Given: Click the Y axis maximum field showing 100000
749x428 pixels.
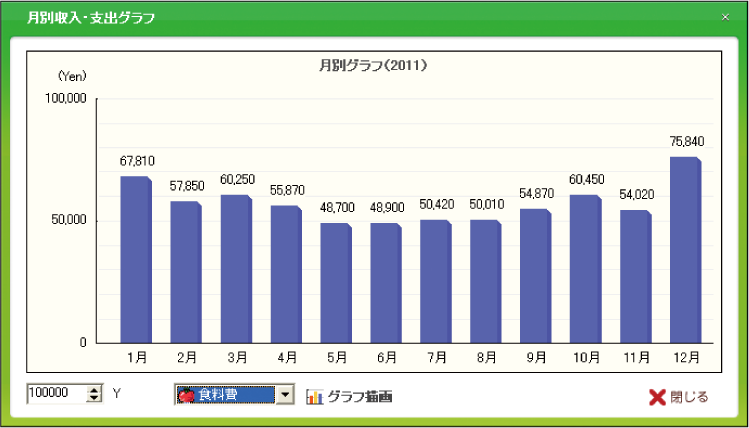Looking at the screenshot, I should (x=56, y=395).
